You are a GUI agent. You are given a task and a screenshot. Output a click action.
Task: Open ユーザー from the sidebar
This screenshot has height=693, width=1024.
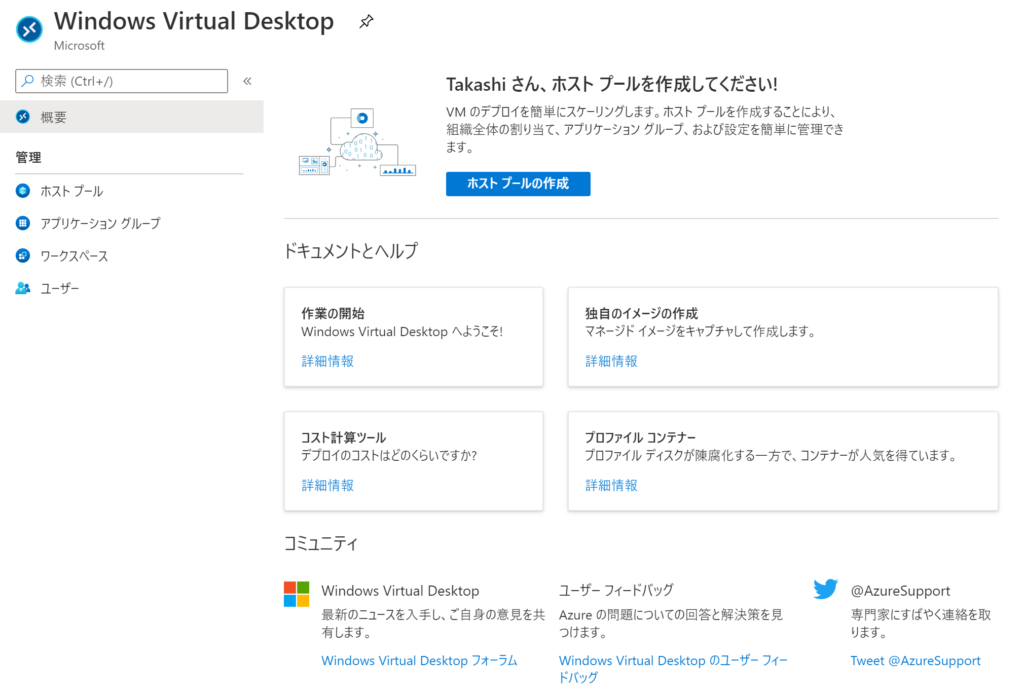click(x=60, y=289)
